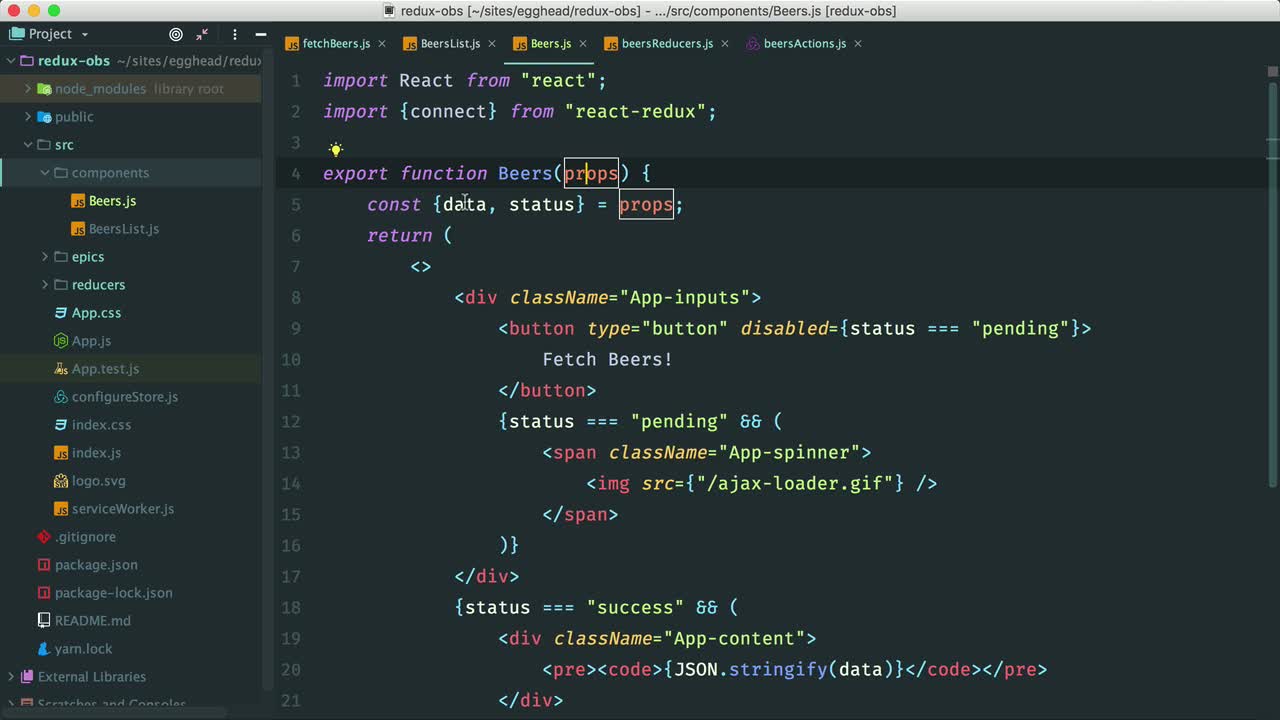Expand the epics folder
The image size is (1280, 720).
[x=45, y=257]
